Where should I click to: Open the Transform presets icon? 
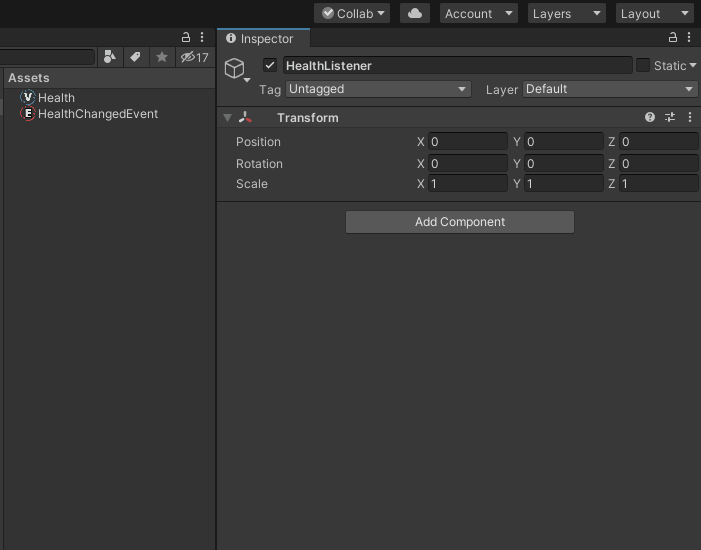pos(670,117)
